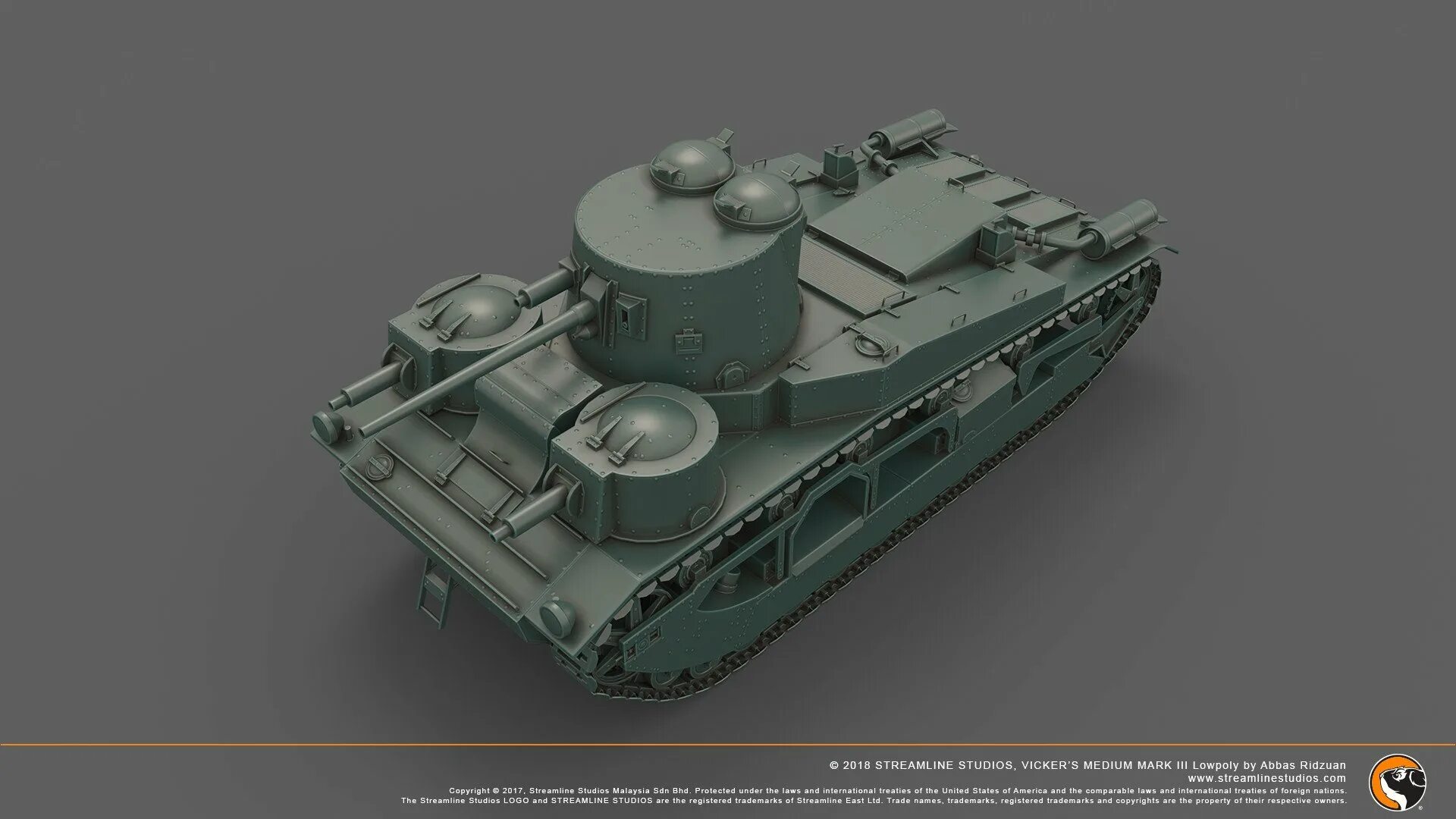Click the Copyright 2017 Streamline Studios Malaysia text

coord(569,789)
